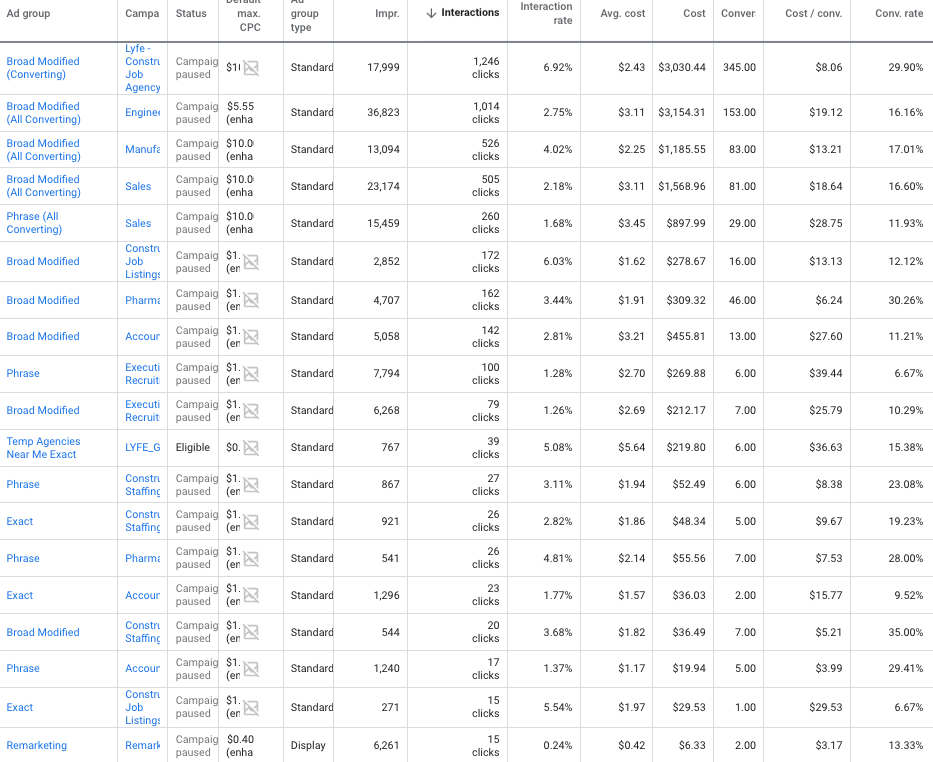Click the 30.26% conversion rate cell
Image resolution: width=933 pixels, height=762 pixels.
coord(906,300)
